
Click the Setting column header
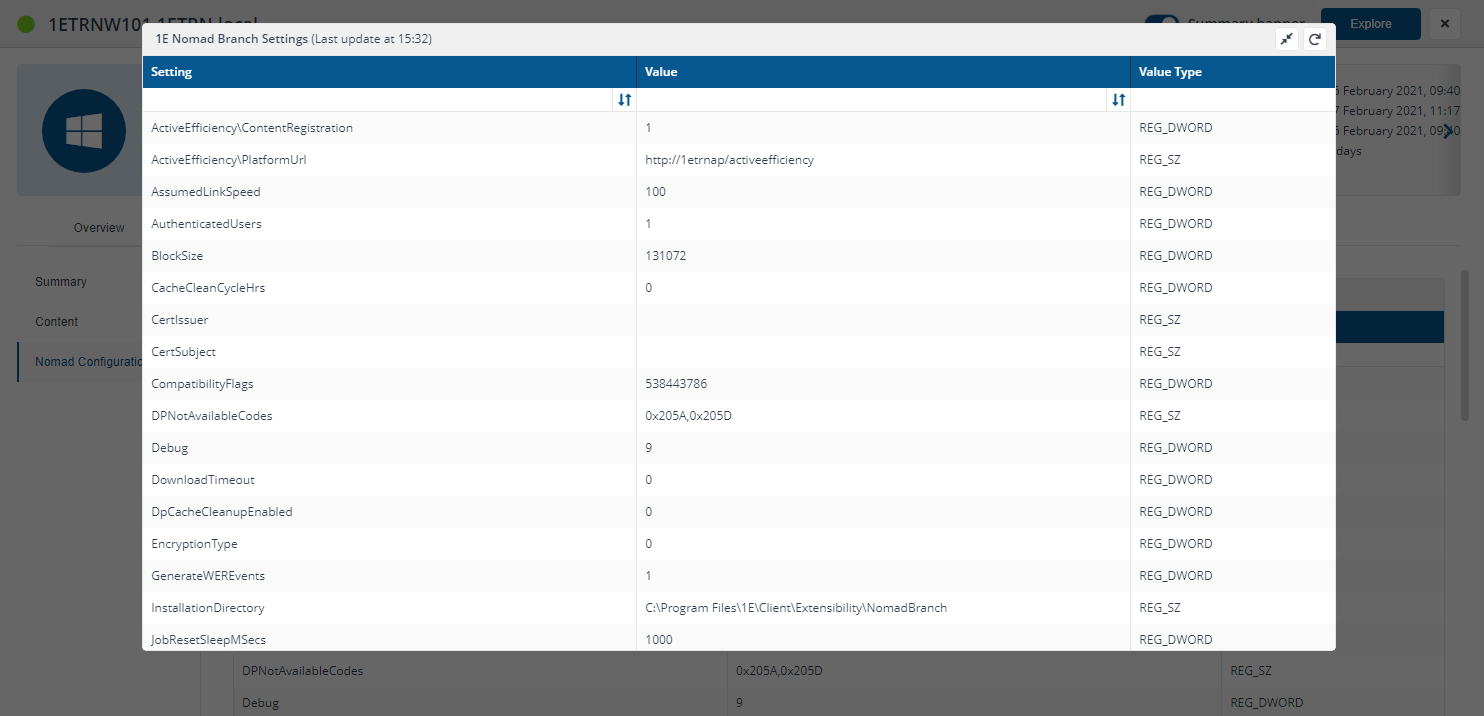[x=388, y=72]
